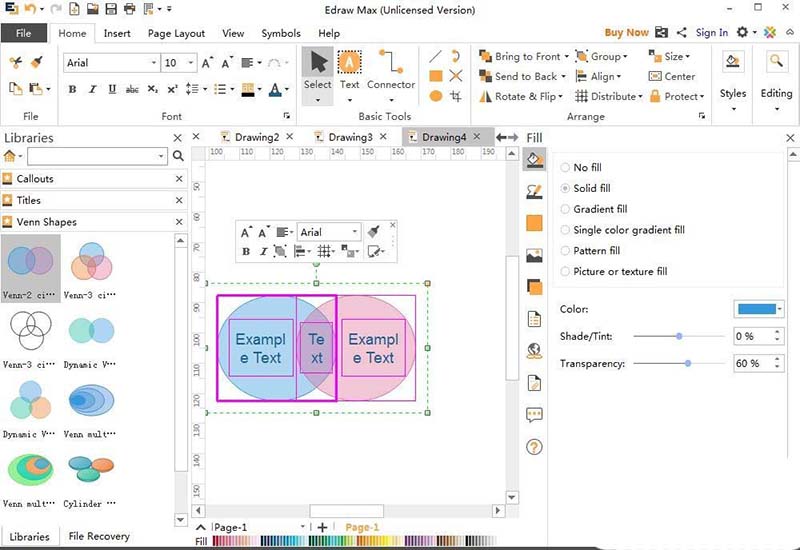Select the Connector tool

(391, 64)
